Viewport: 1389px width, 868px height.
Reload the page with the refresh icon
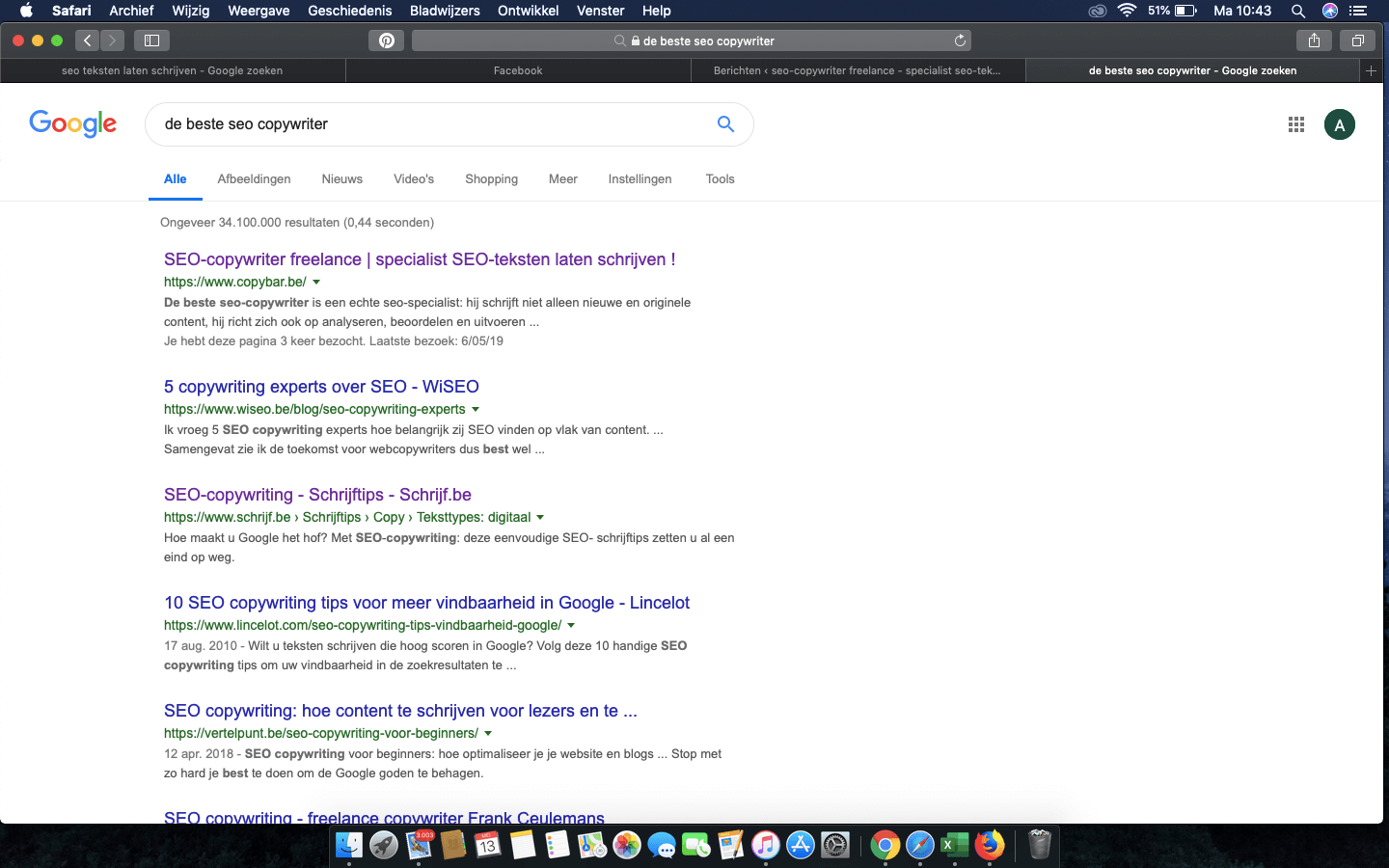tap(960, 41)
